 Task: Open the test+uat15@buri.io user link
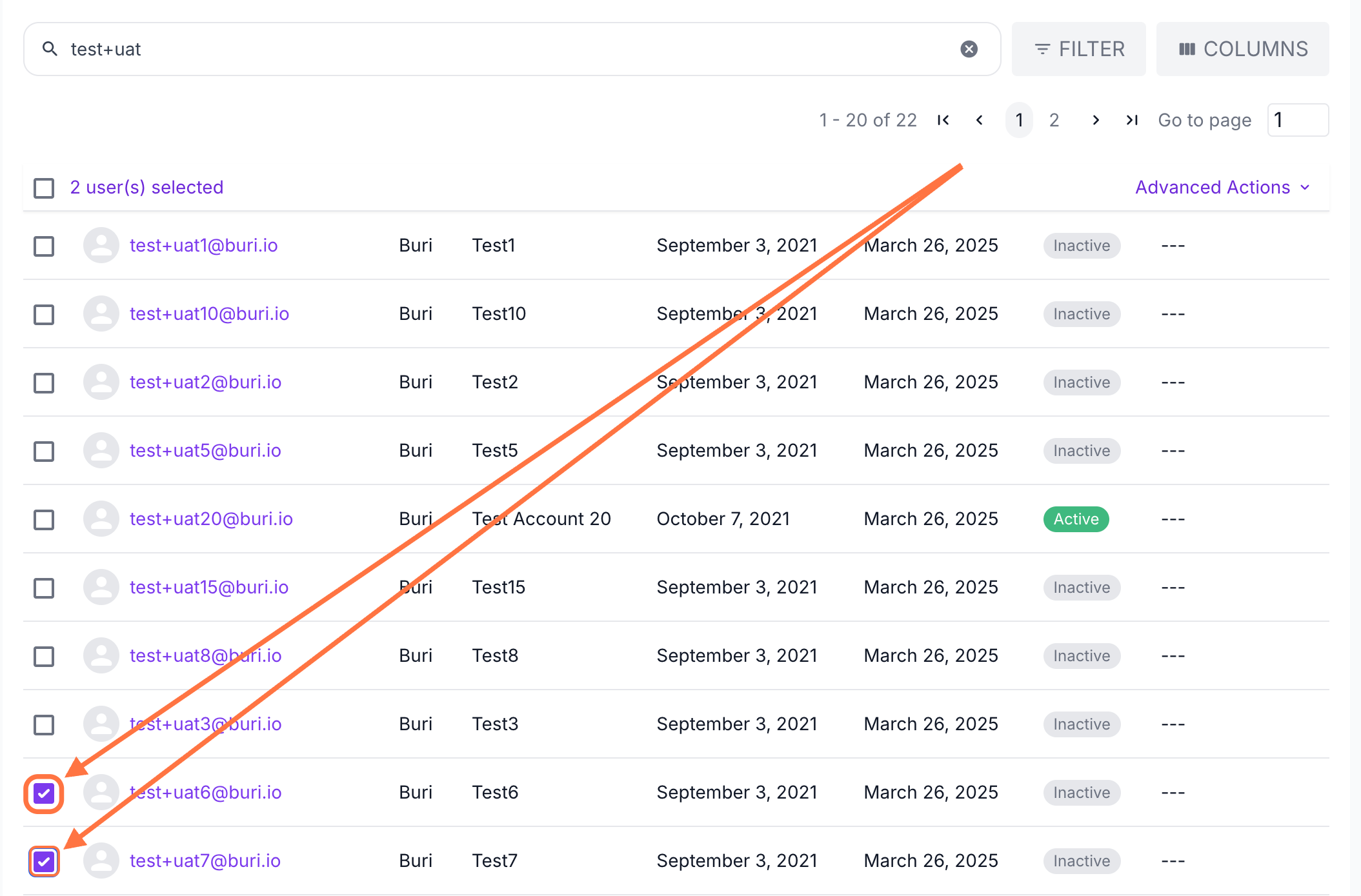tap(209, 587)
